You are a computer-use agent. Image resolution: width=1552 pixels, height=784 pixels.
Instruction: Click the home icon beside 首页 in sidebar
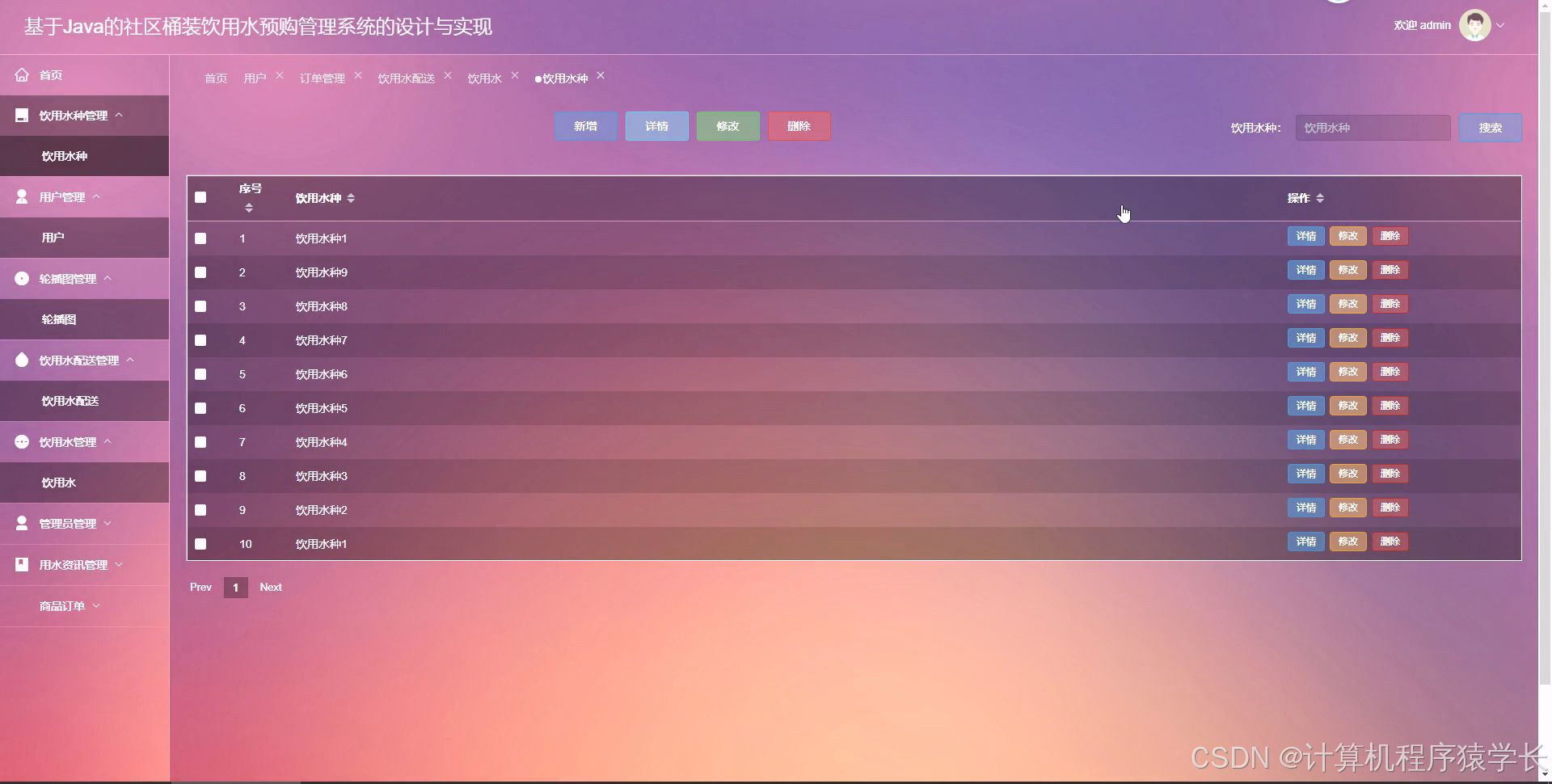click(22, 74)
